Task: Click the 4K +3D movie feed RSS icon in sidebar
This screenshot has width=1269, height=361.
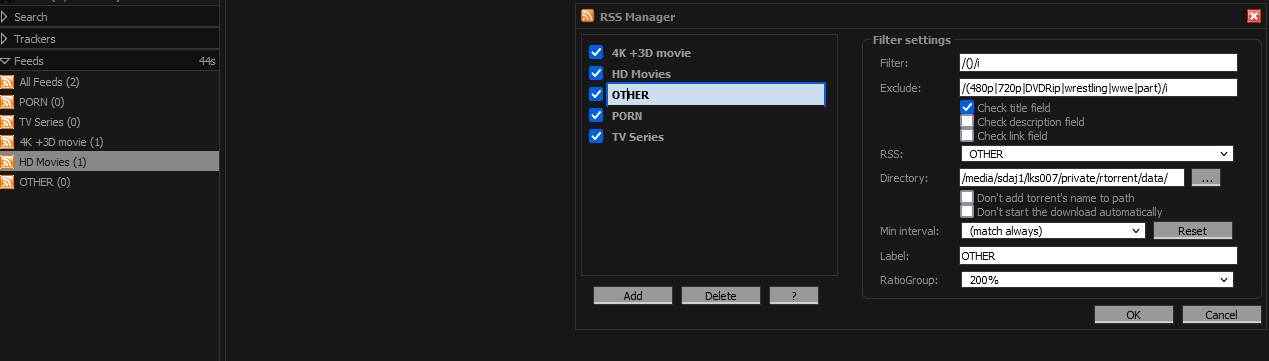Action: [x=7, y=142]
